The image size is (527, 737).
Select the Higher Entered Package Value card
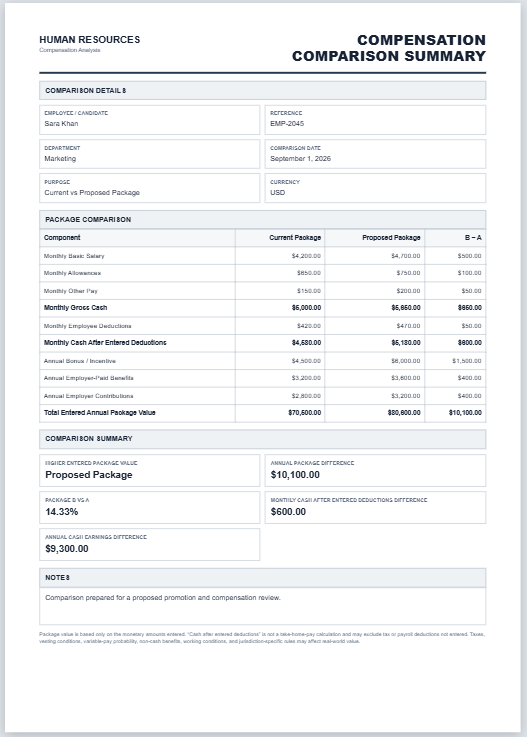point(149,470)
